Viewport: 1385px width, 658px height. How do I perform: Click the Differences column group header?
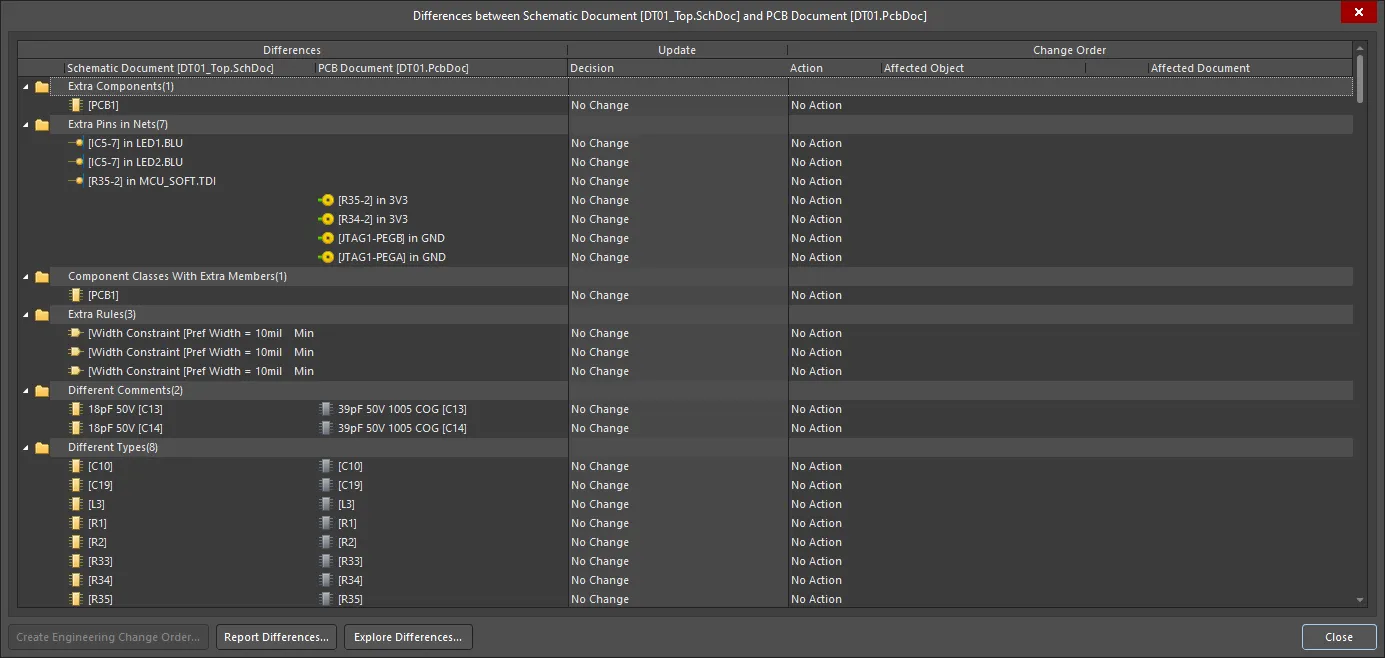[292, 50]
